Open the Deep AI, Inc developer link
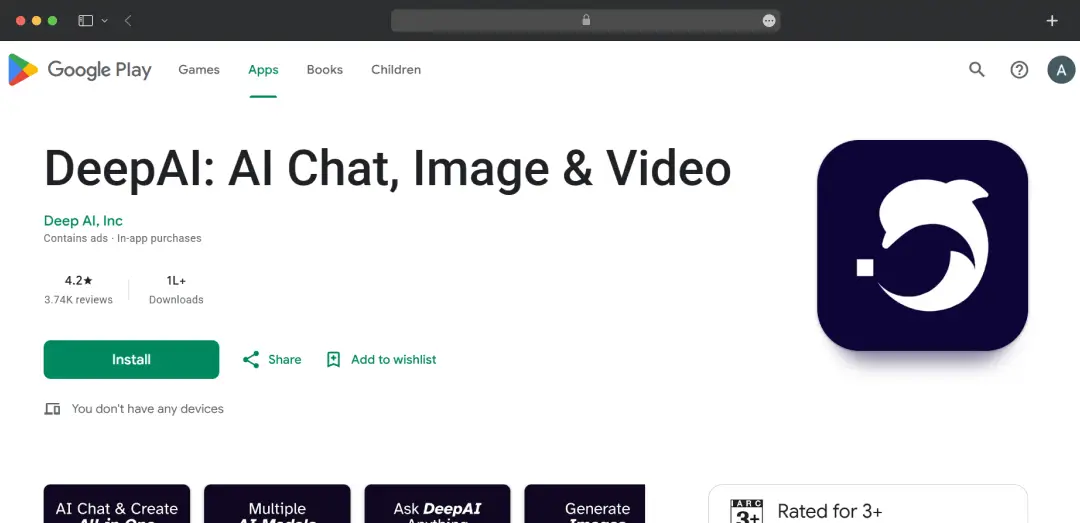Screen dimensions: 1080x523 [x=83, y=221]
